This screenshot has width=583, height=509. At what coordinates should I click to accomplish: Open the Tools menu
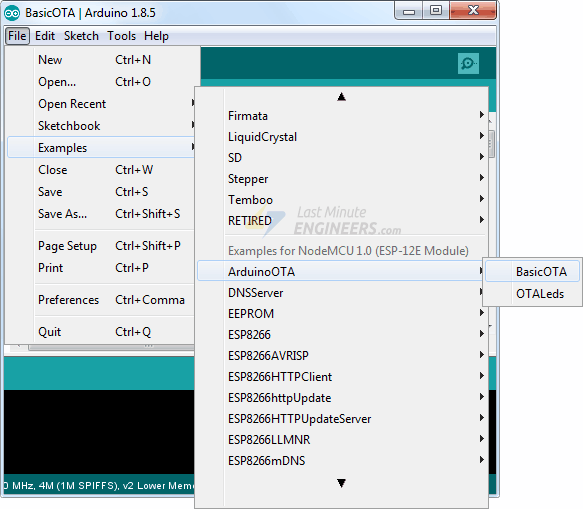click(122, 36)
